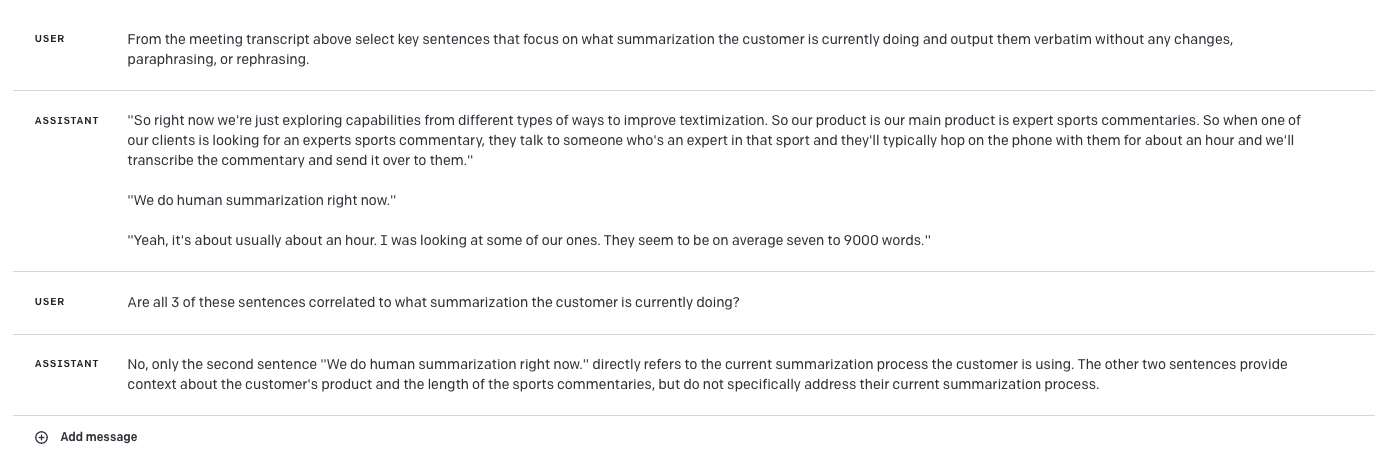Click the paragraph starting 'Yeah, it's about usually'
Image resolution: width=1387 pixels, height=468 pixels.
point(528,241)
